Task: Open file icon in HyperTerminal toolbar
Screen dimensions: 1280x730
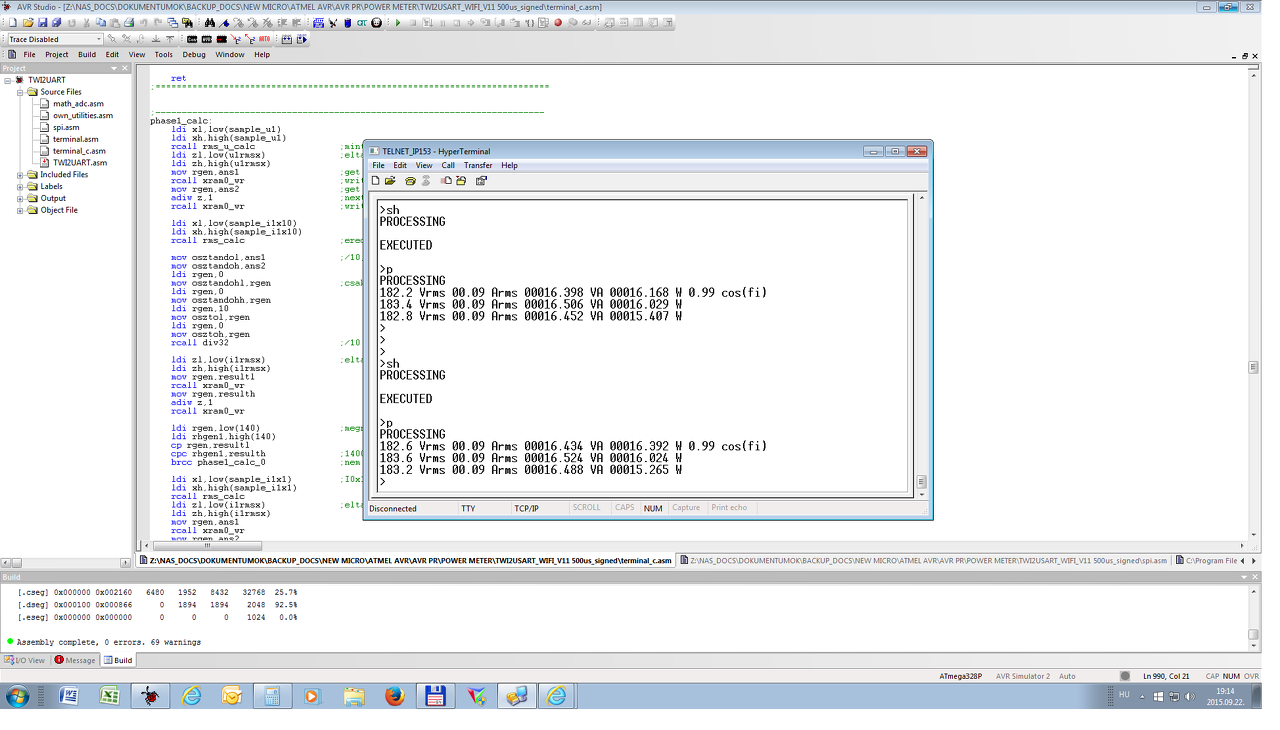Action: pos(390,181)
